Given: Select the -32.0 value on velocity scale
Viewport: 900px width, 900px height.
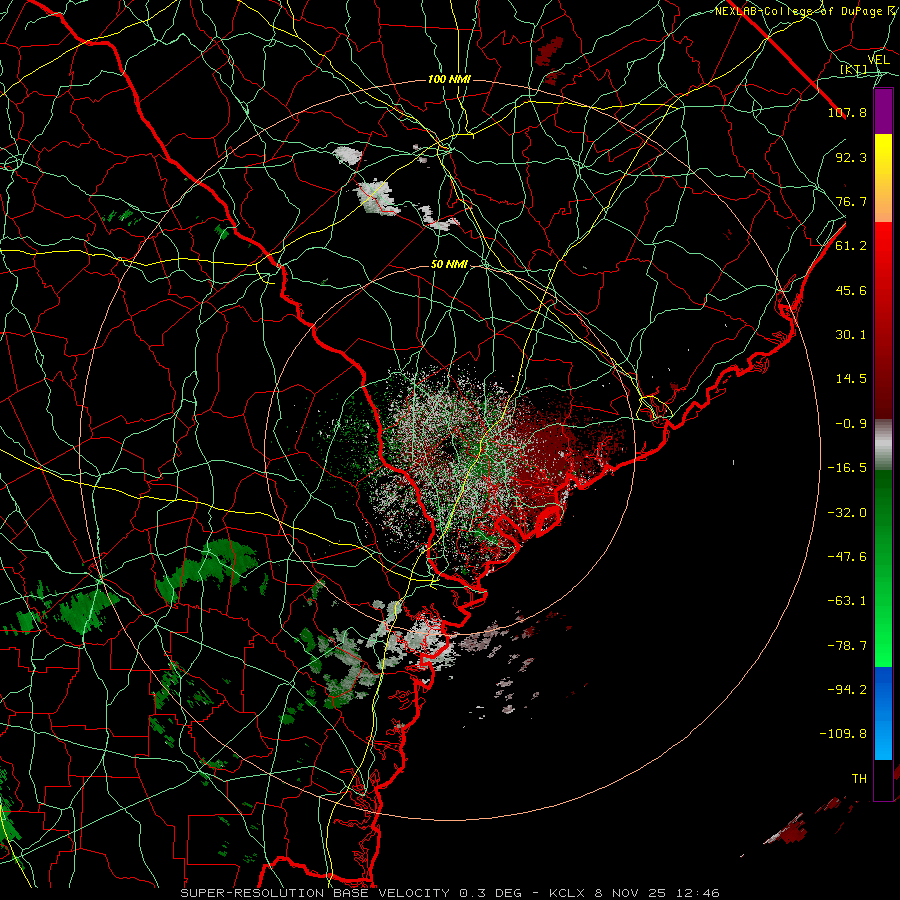Looking at the screenshot, I should click(847, 512).
